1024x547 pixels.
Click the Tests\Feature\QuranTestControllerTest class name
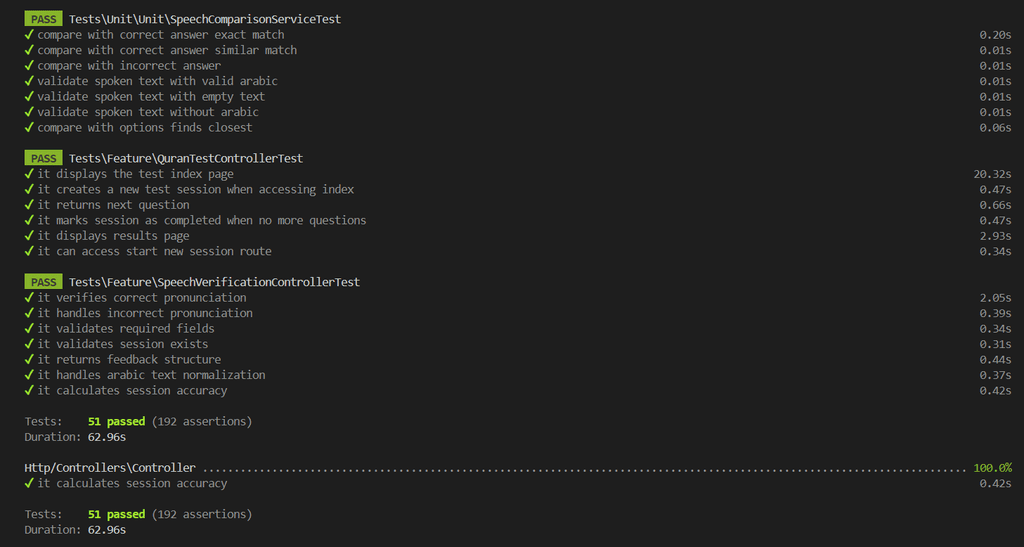(x=185, y=158)
